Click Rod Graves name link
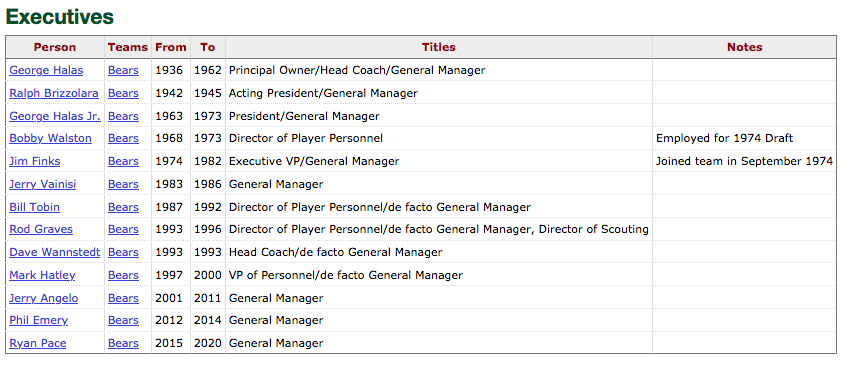847x371 pixels. pyautogui.click(x=41, y=229)
